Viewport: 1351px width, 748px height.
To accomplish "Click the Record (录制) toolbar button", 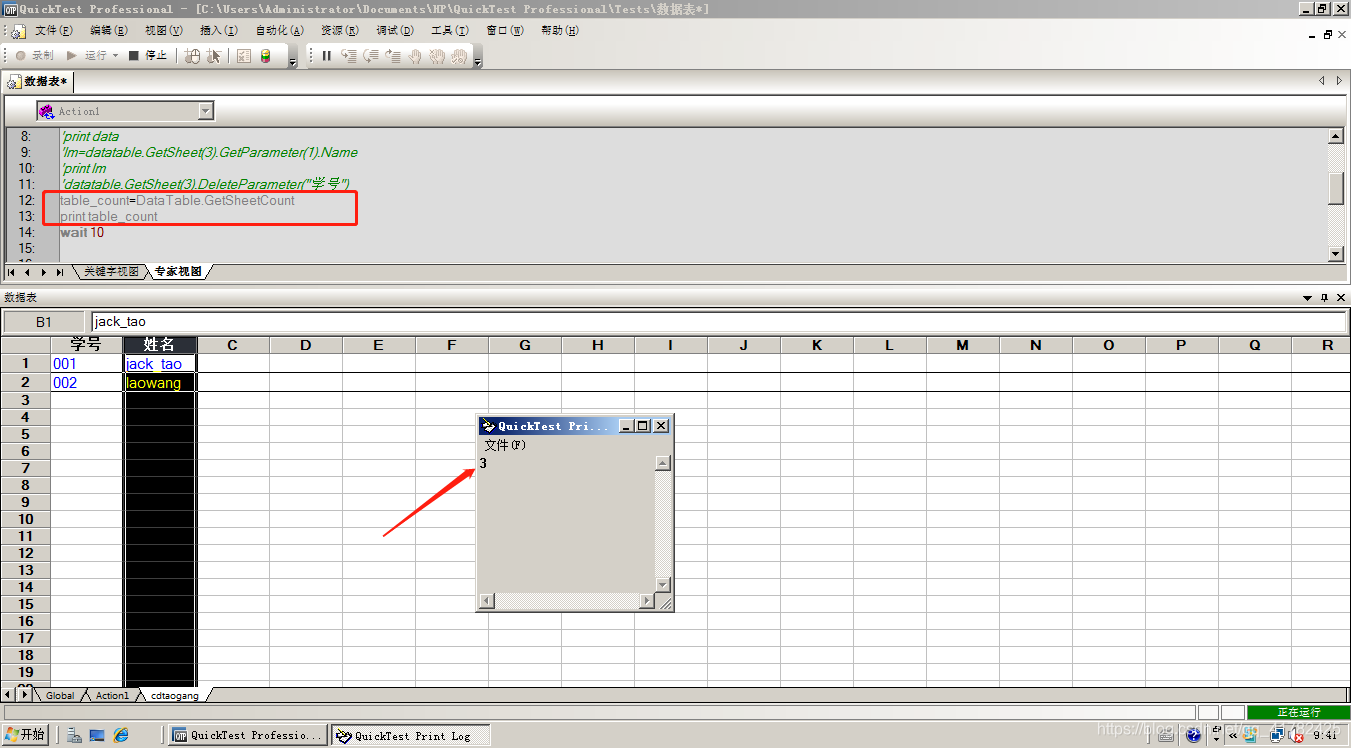I will click(x=34, y=56).
